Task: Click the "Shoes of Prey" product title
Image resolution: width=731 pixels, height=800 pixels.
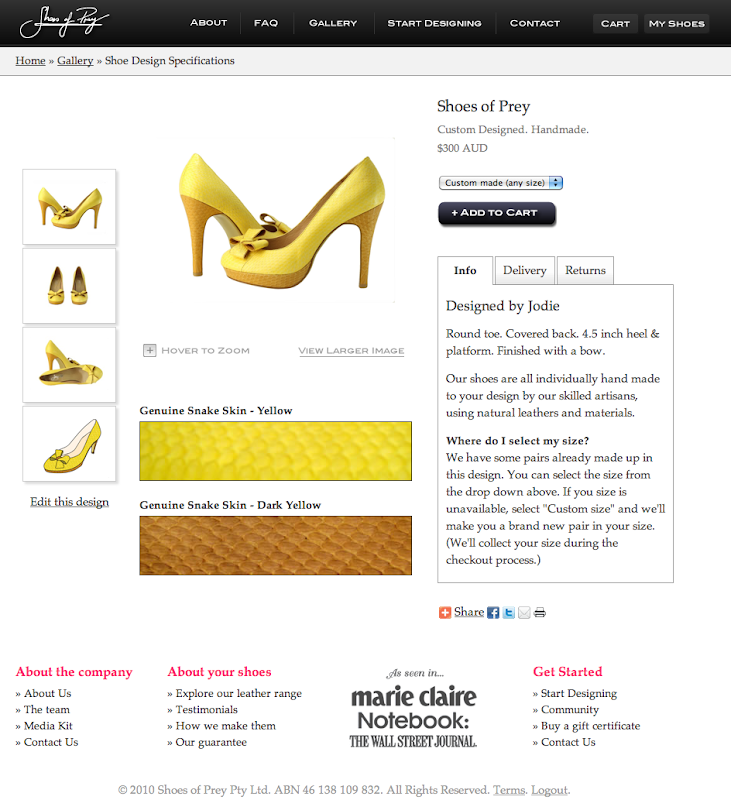Action: point(484,106)
